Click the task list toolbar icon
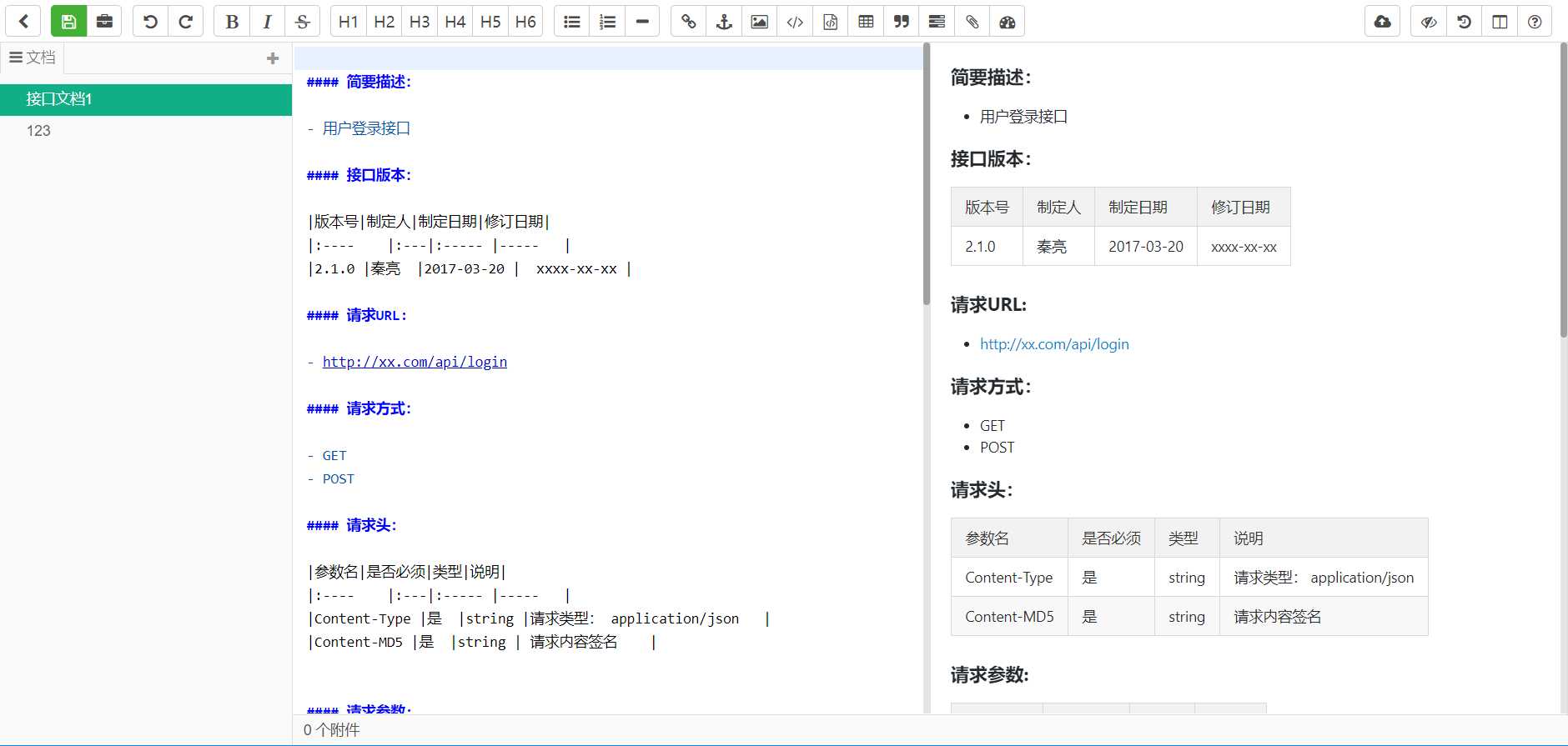Screen dimensions: 1568x746 click(x=937, y=22)
